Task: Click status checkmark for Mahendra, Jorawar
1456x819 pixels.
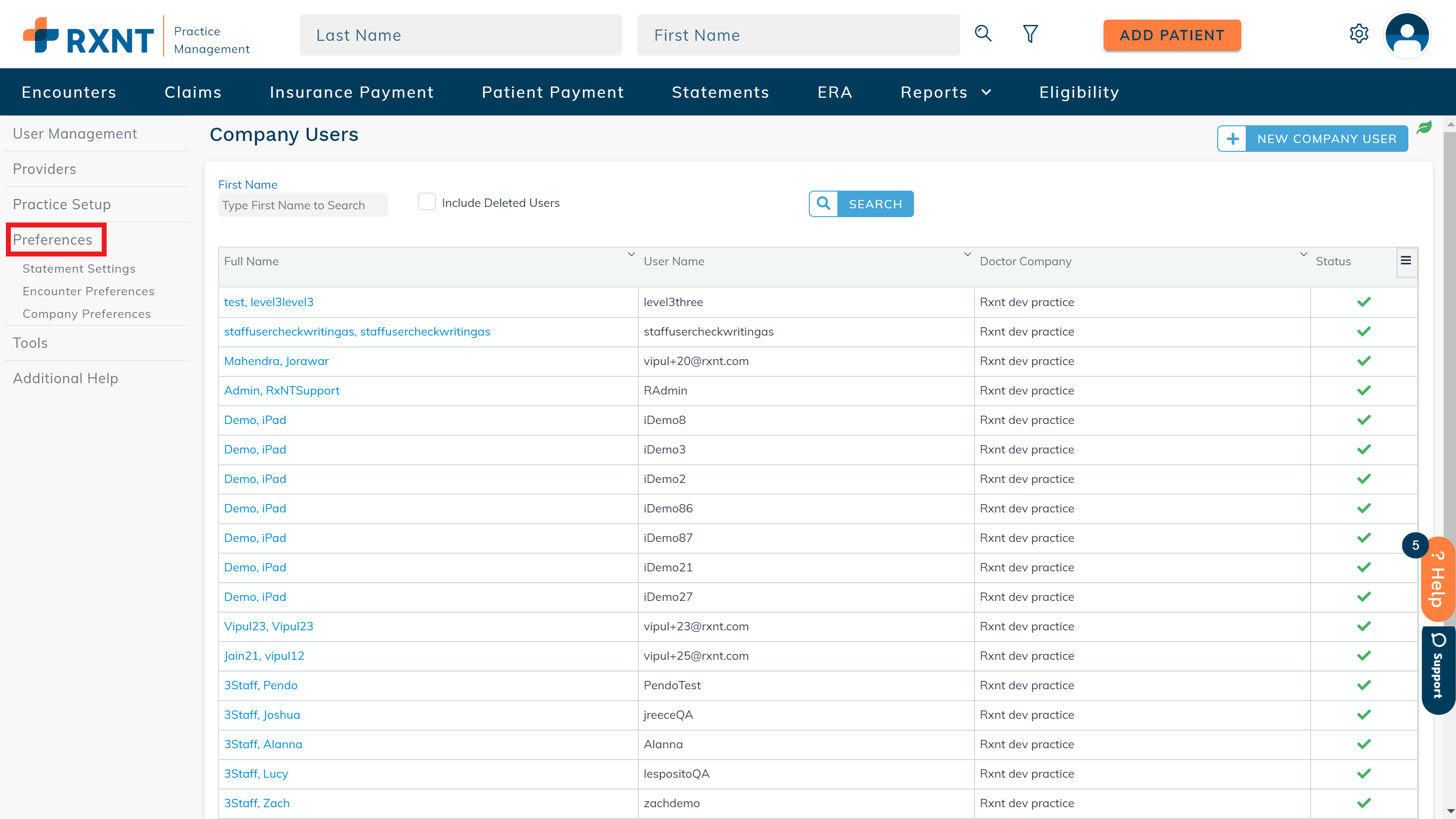Action: 1363,361
